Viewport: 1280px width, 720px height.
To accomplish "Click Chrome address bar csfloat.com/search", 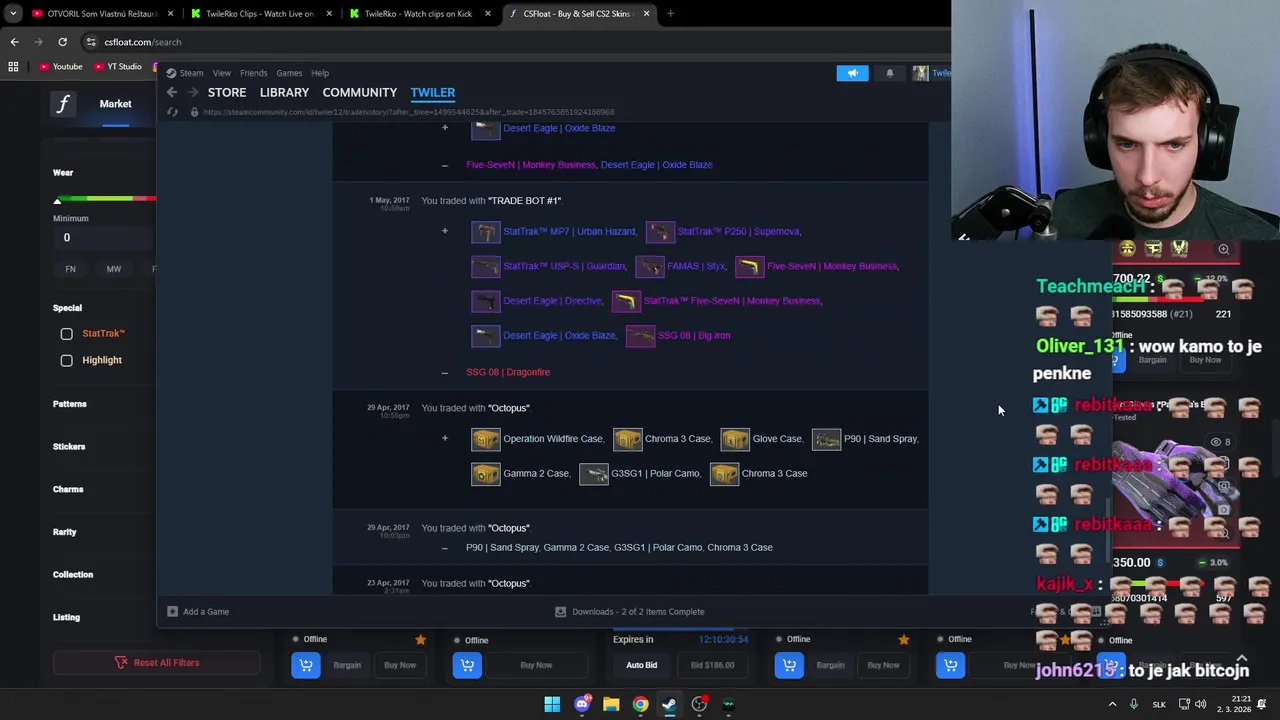I will [x=143, y=42].
